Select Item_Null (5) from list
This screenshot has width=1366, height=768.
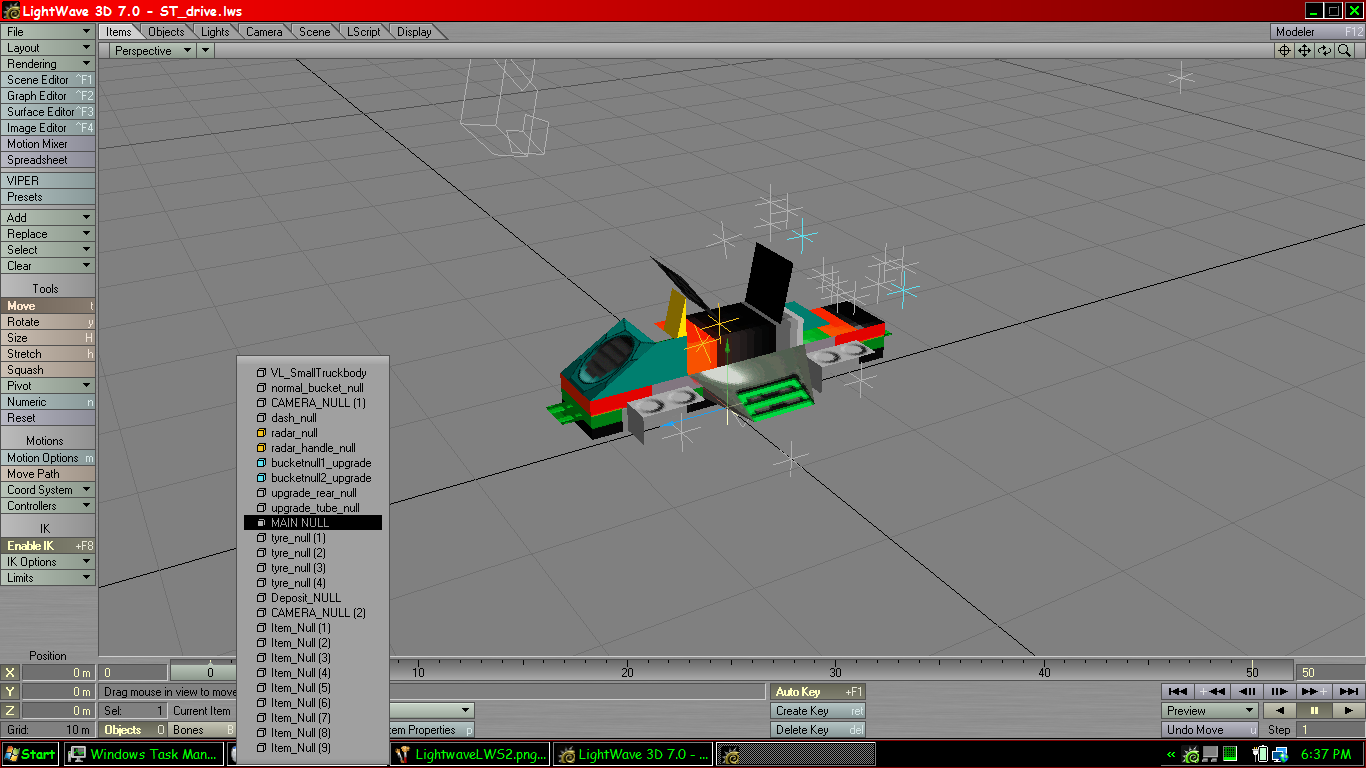[x=312, y=688]
